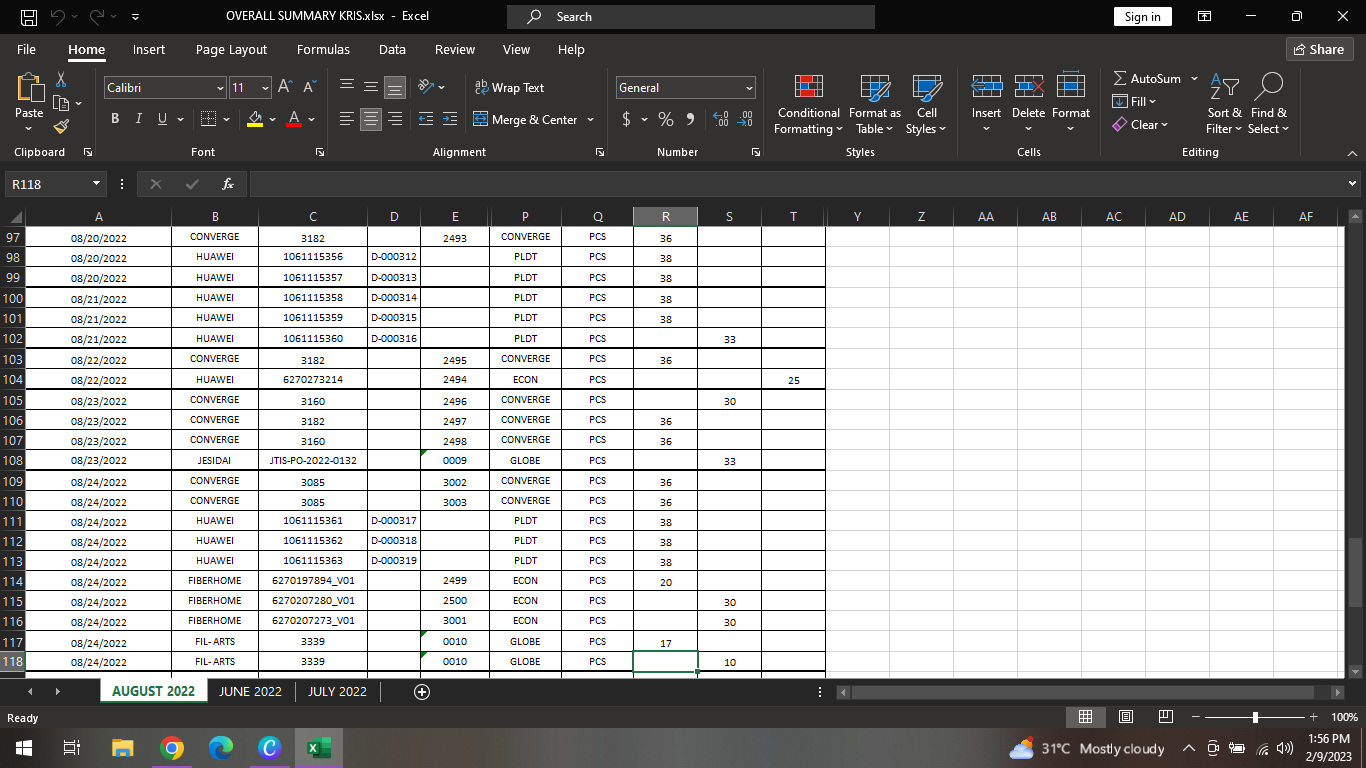Open Conditional Formatting dropdown
The width and height of the screenshot is (1366, 768).
tap(808, 104)
